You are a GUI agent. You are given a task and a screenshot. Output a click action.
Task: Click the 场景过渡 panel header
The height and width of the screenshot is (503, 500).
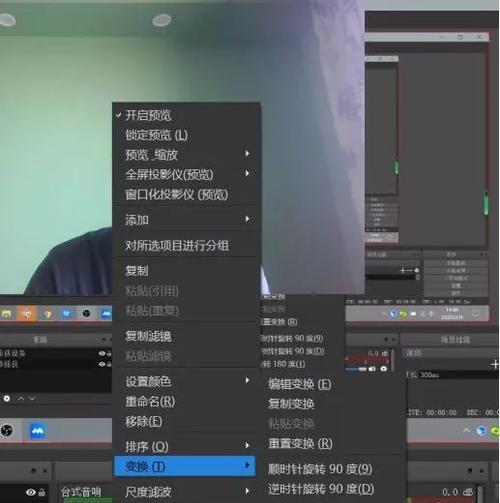tap(455, 340)
